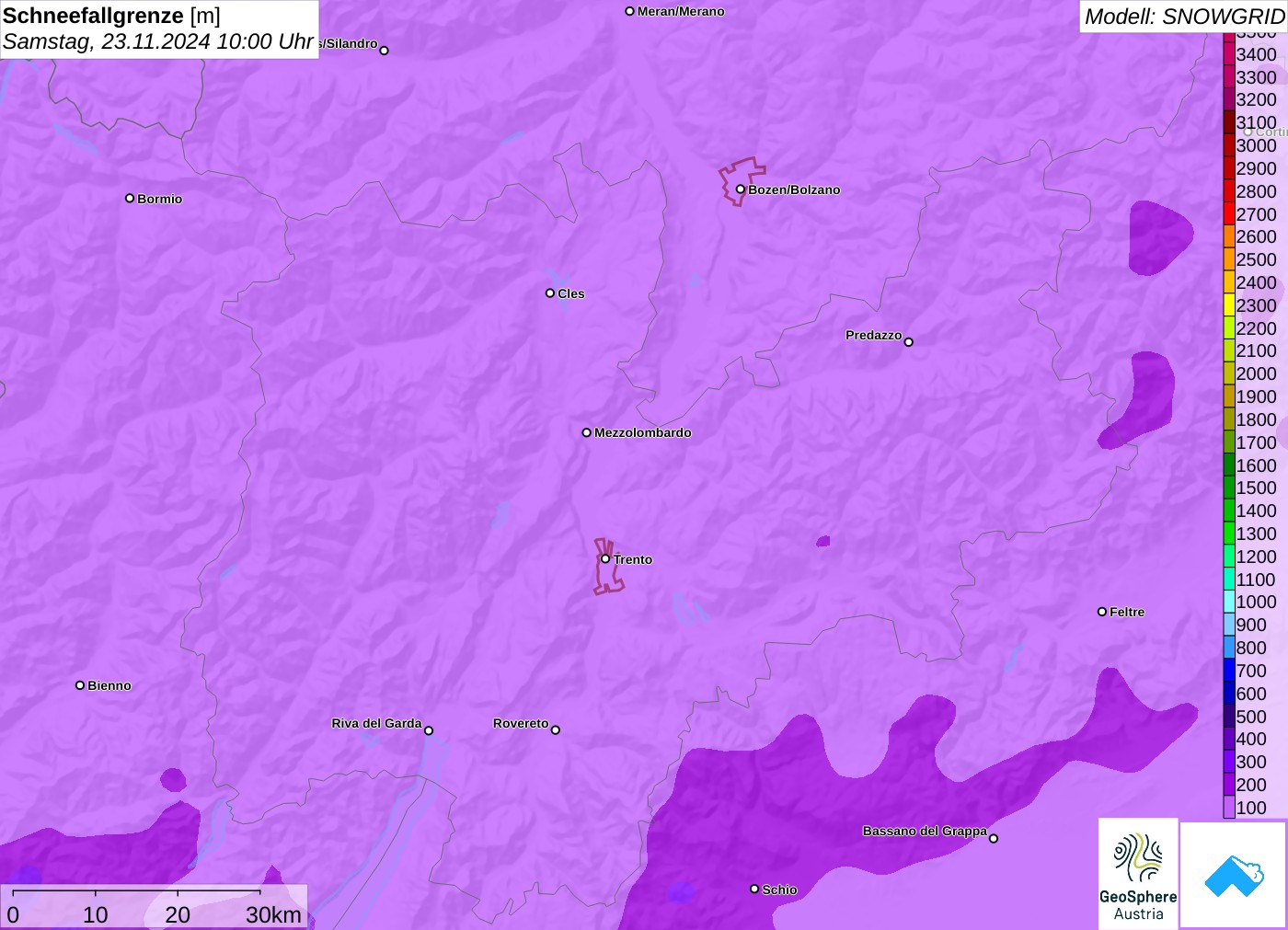This screenshot has height=930, width=1288.
Task: Click the 'Modell: SNOWGRID' label
Action: pyautogui.click(x=1185, y=17)
